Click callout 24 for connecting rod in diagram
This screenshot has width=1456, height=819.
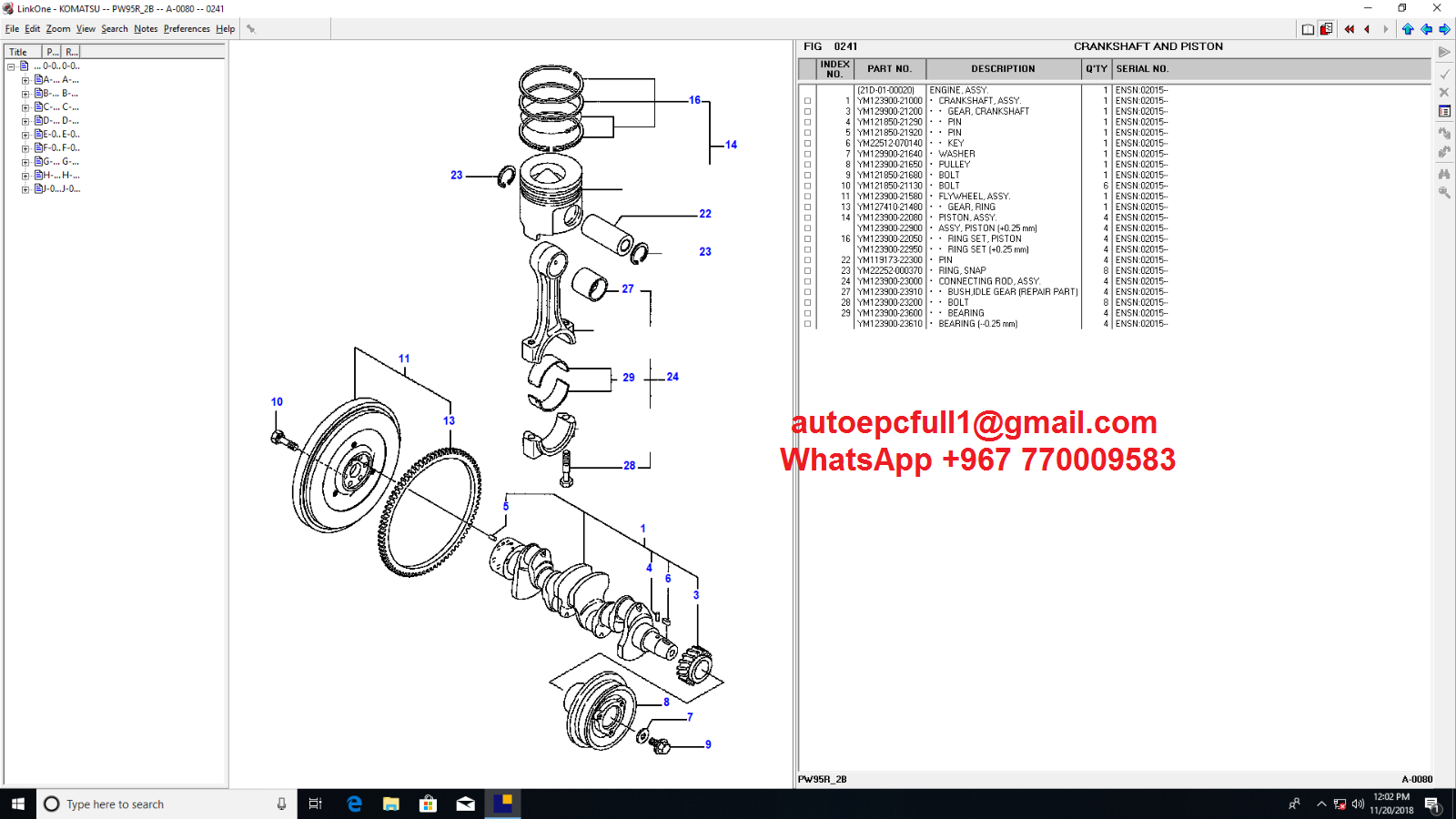point(672,377)
